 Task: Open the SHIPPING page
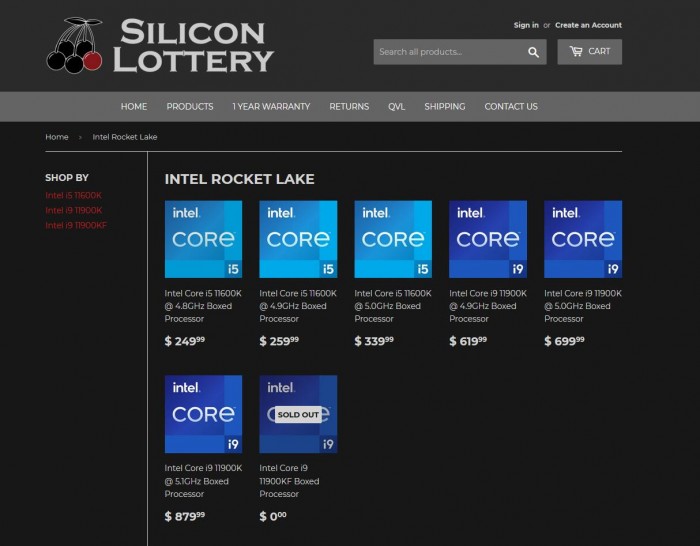445,107
